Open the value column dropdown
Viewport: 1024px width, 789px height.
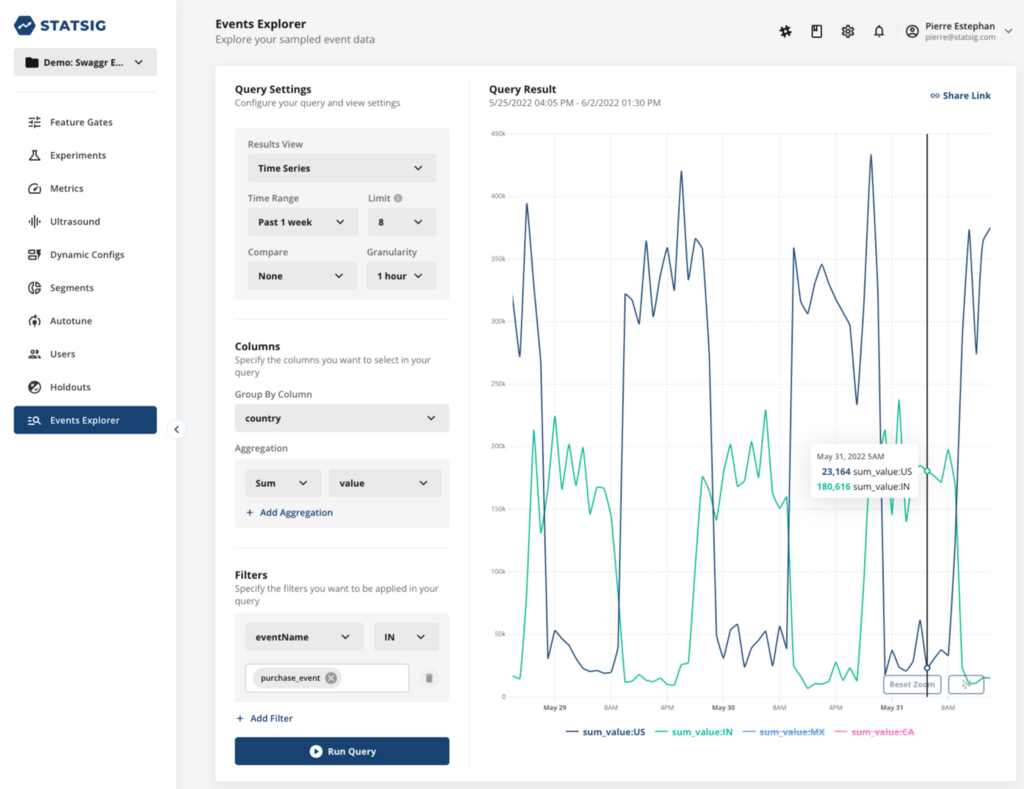point(385,483)
